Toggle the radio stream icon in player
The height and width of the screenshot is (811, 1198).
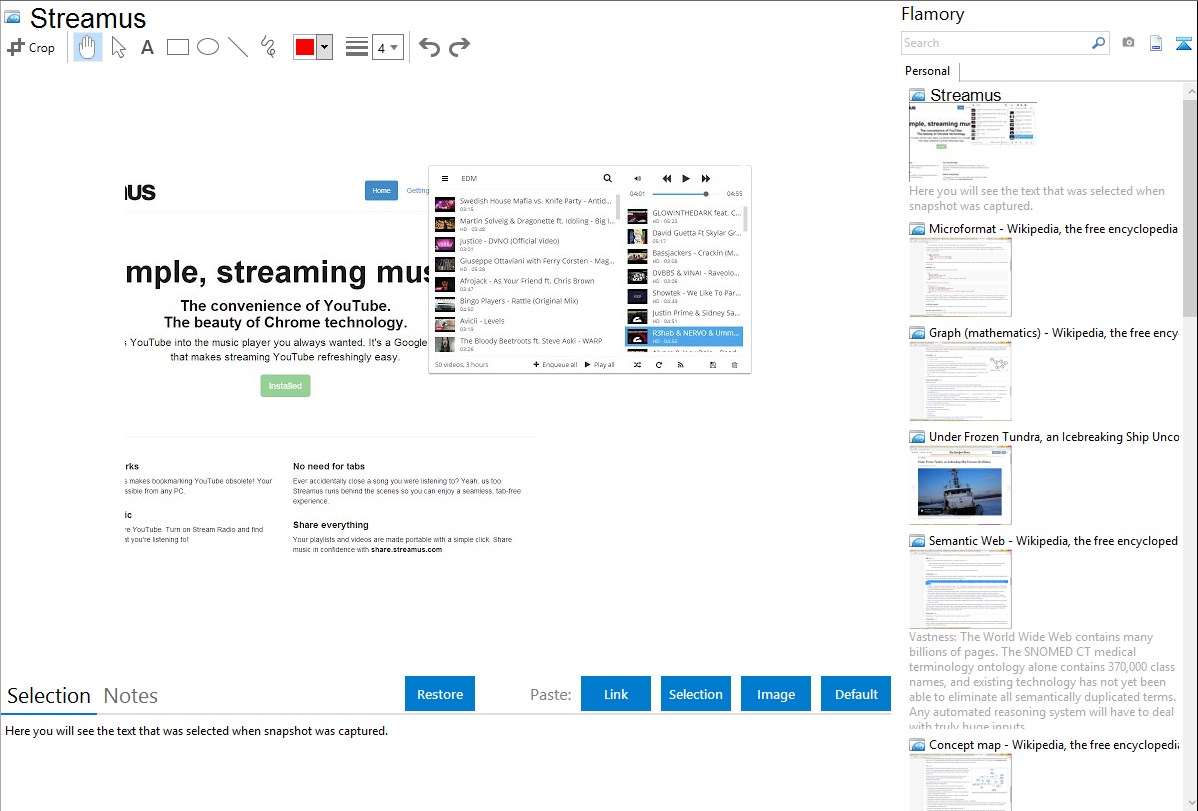(680, 365)
